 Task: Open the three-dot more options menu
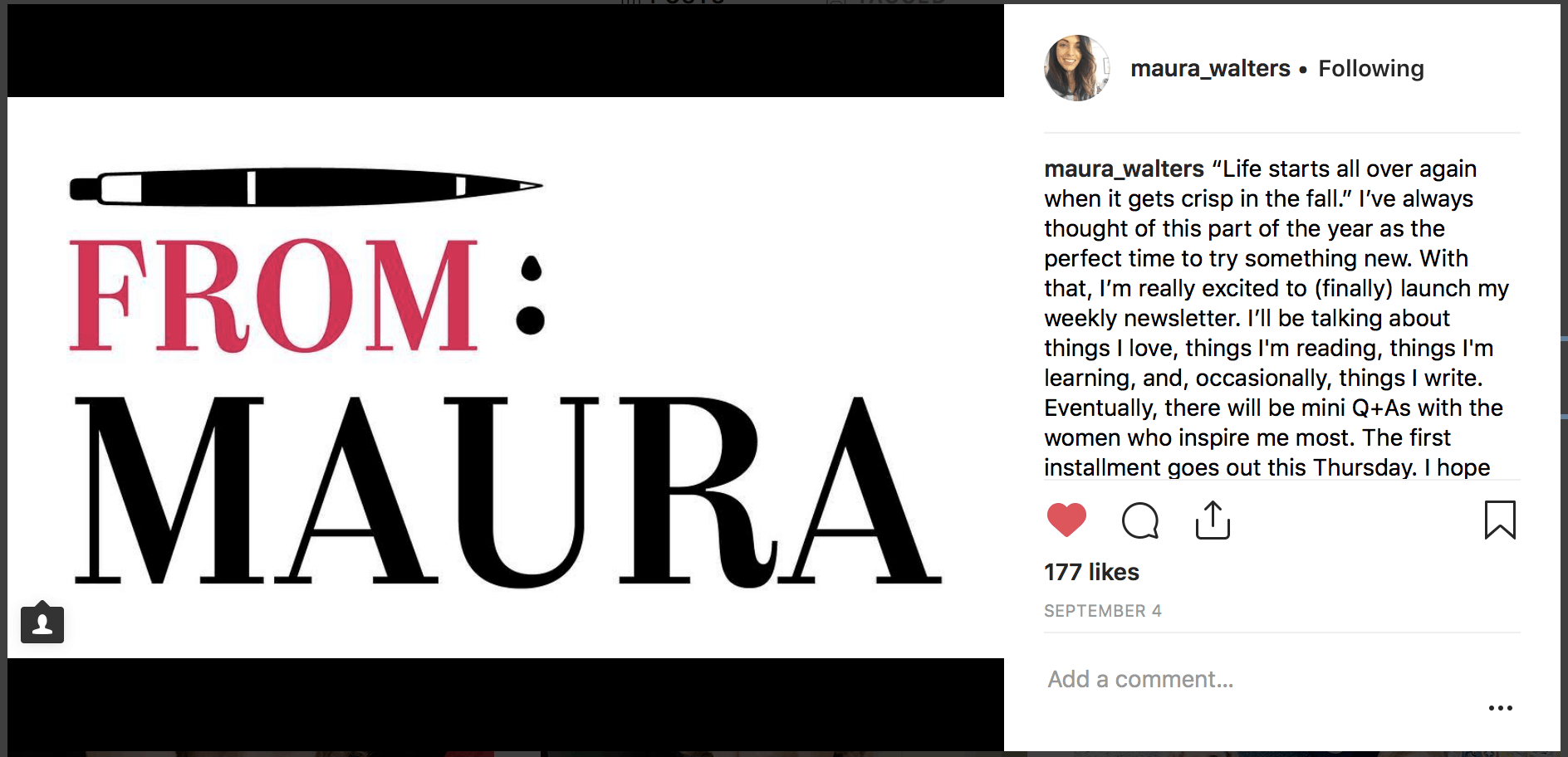coord(1500,708)
